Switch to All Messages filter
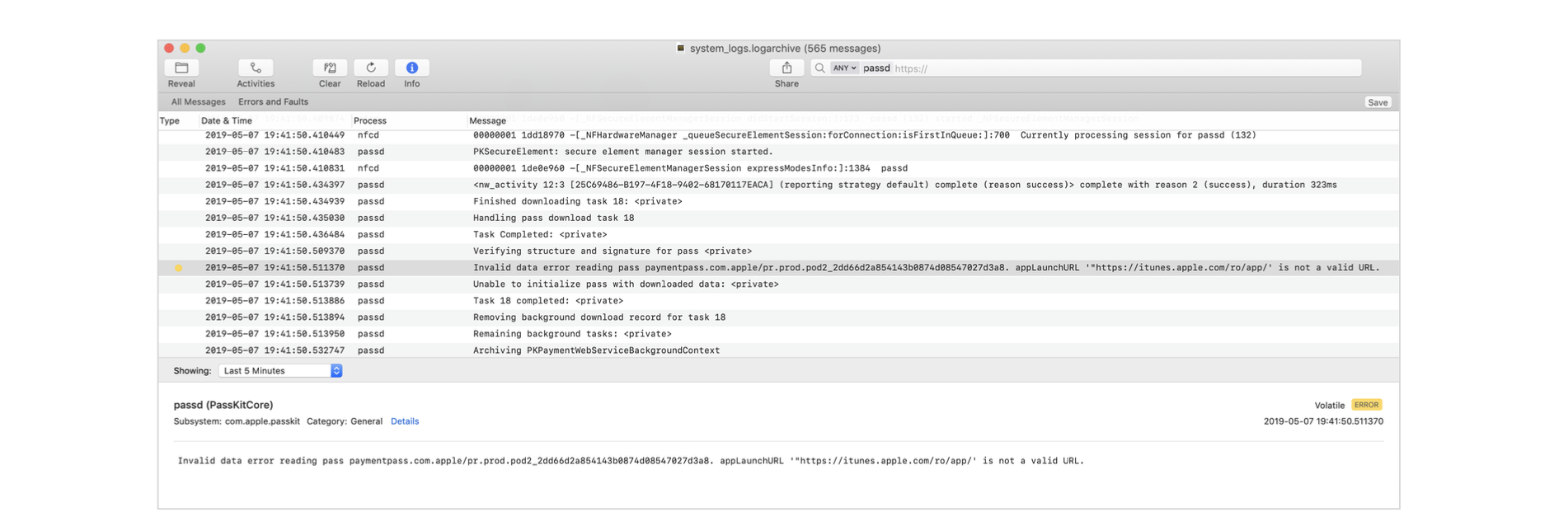Image resolution: width=1568 pixels, height=531 pixels. tap(198, 102)
